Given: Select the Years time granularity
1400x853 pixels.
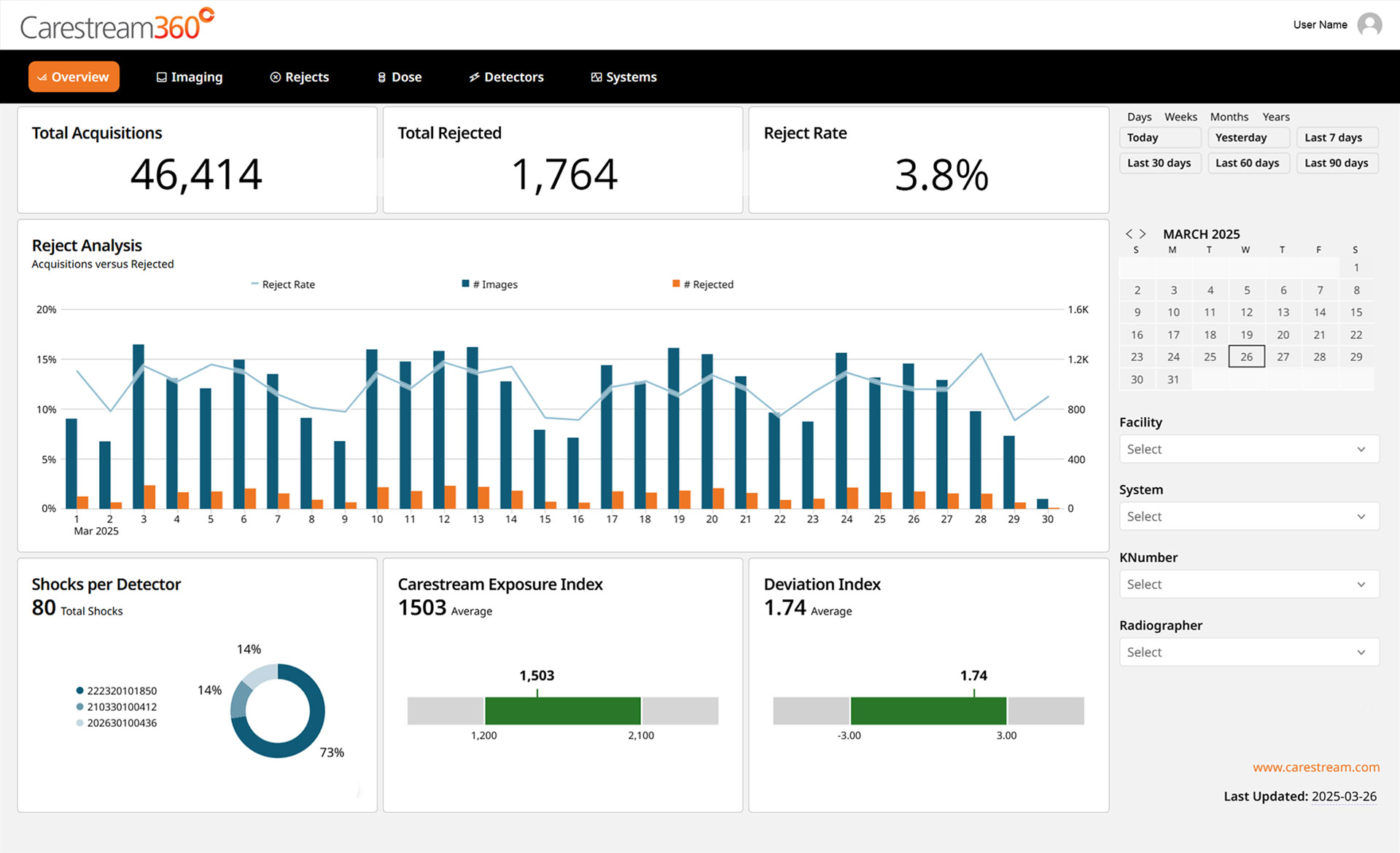Looking at the screenshot, I should (x=1275, y=117).
